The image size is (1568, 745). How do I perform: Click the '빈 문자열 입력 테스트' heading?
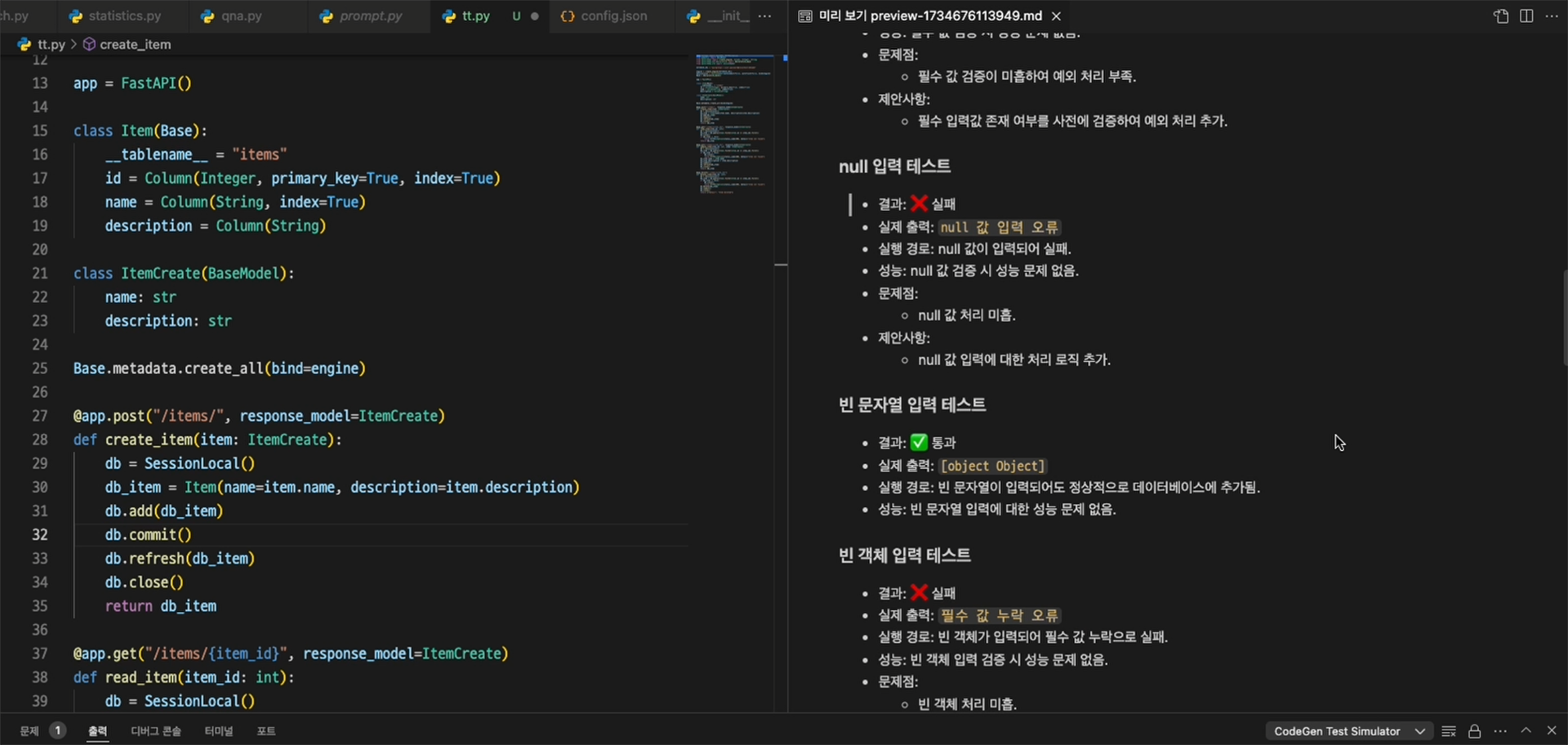pos(912,404)
